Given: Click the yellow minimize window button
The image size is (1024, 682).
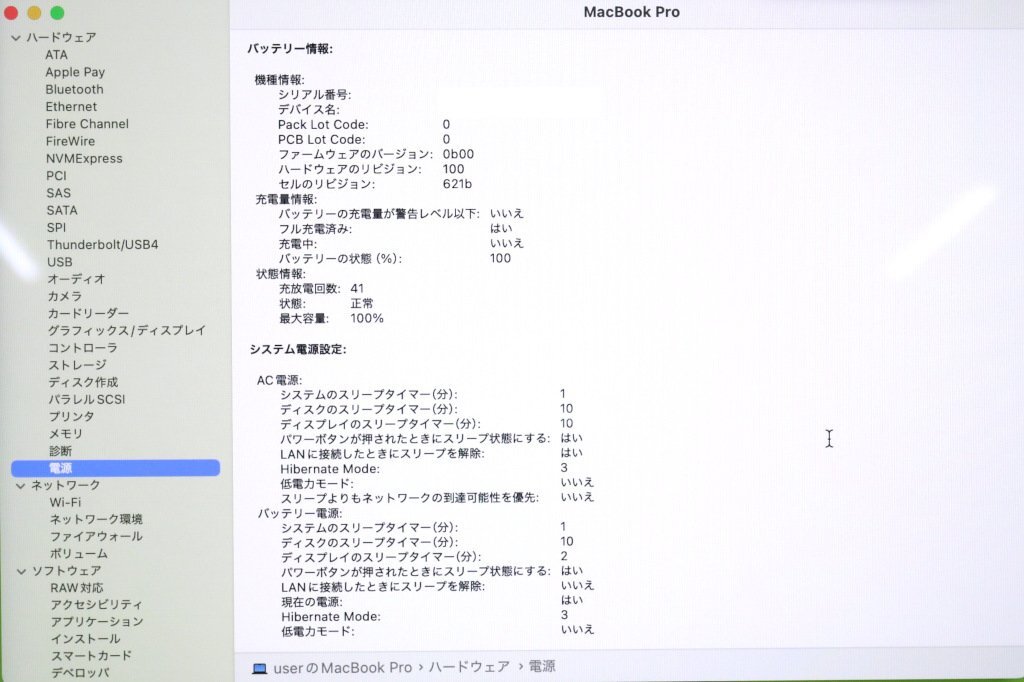Looking at the screenshot, I should point(34,12).
